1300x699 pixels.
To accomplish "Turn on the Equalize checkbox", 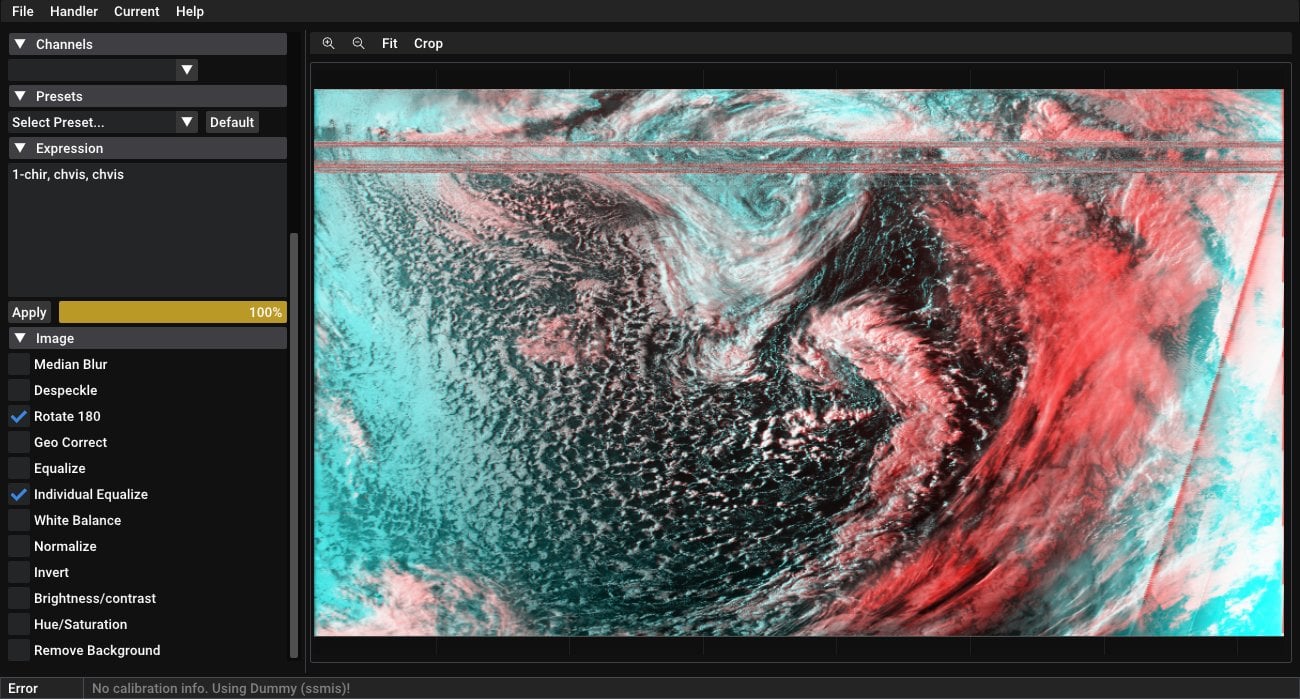I will click(19, 468).
